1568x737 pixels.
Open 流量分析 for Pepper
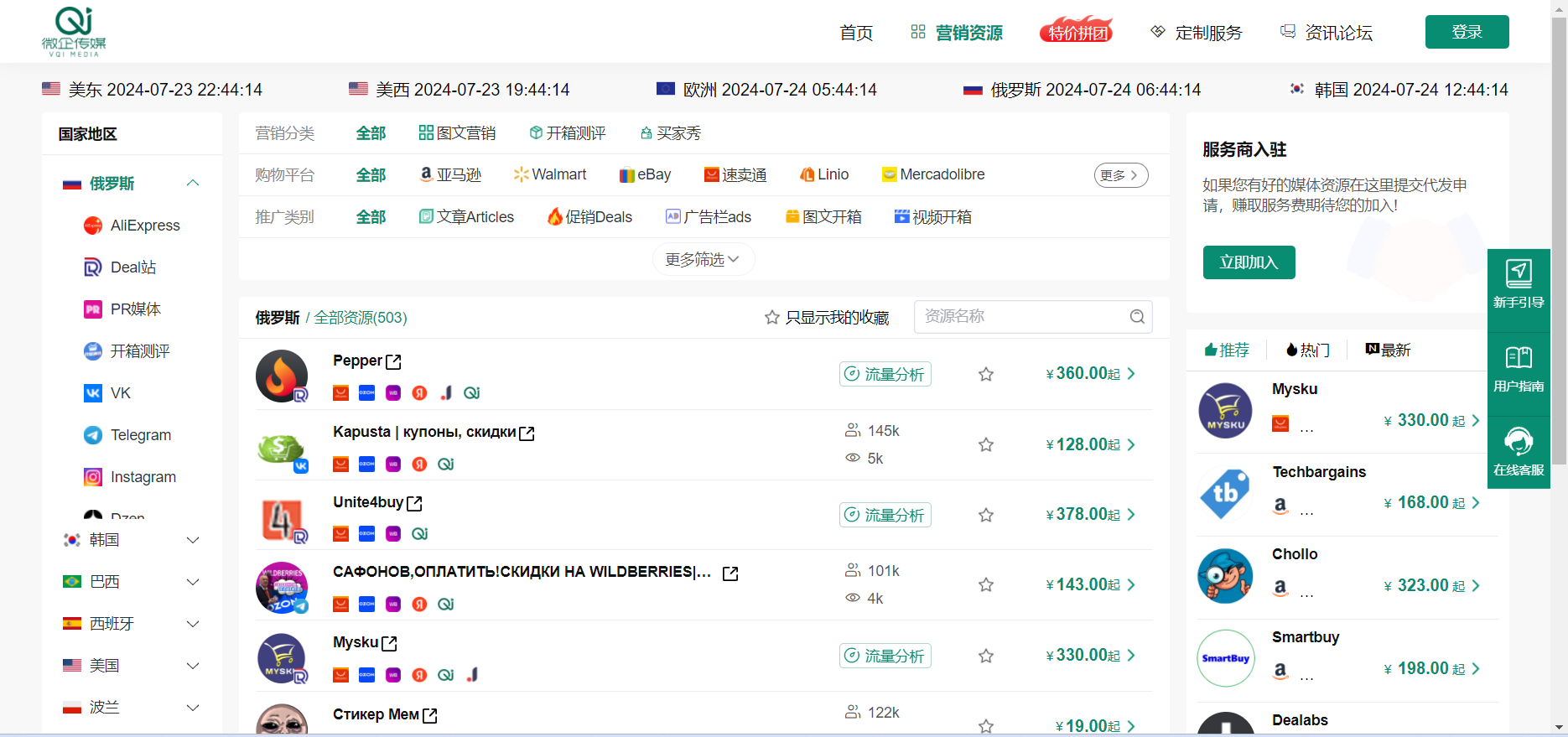[885, 374]
